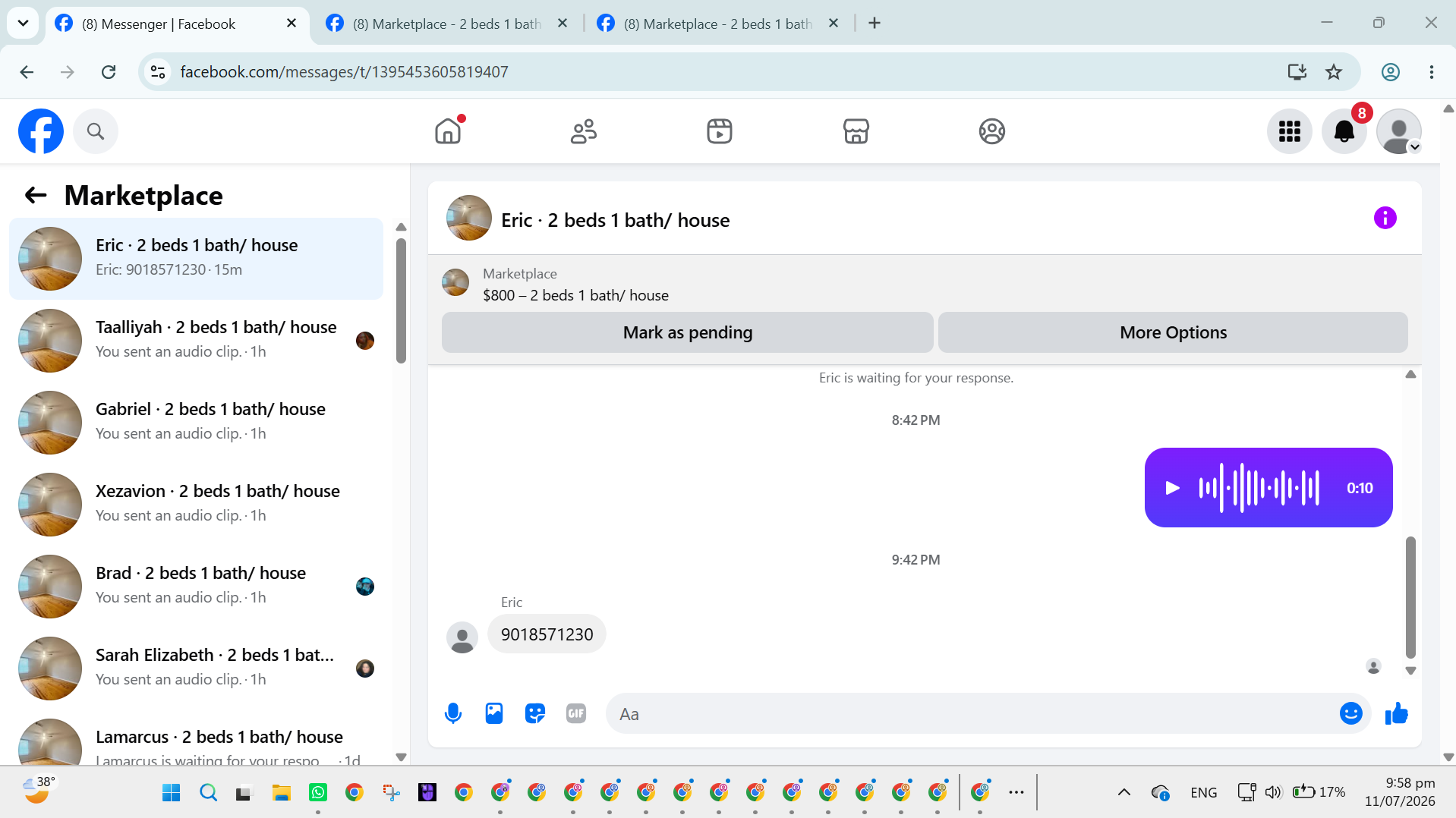Open the Reels video icon

(x=720, y=131)
